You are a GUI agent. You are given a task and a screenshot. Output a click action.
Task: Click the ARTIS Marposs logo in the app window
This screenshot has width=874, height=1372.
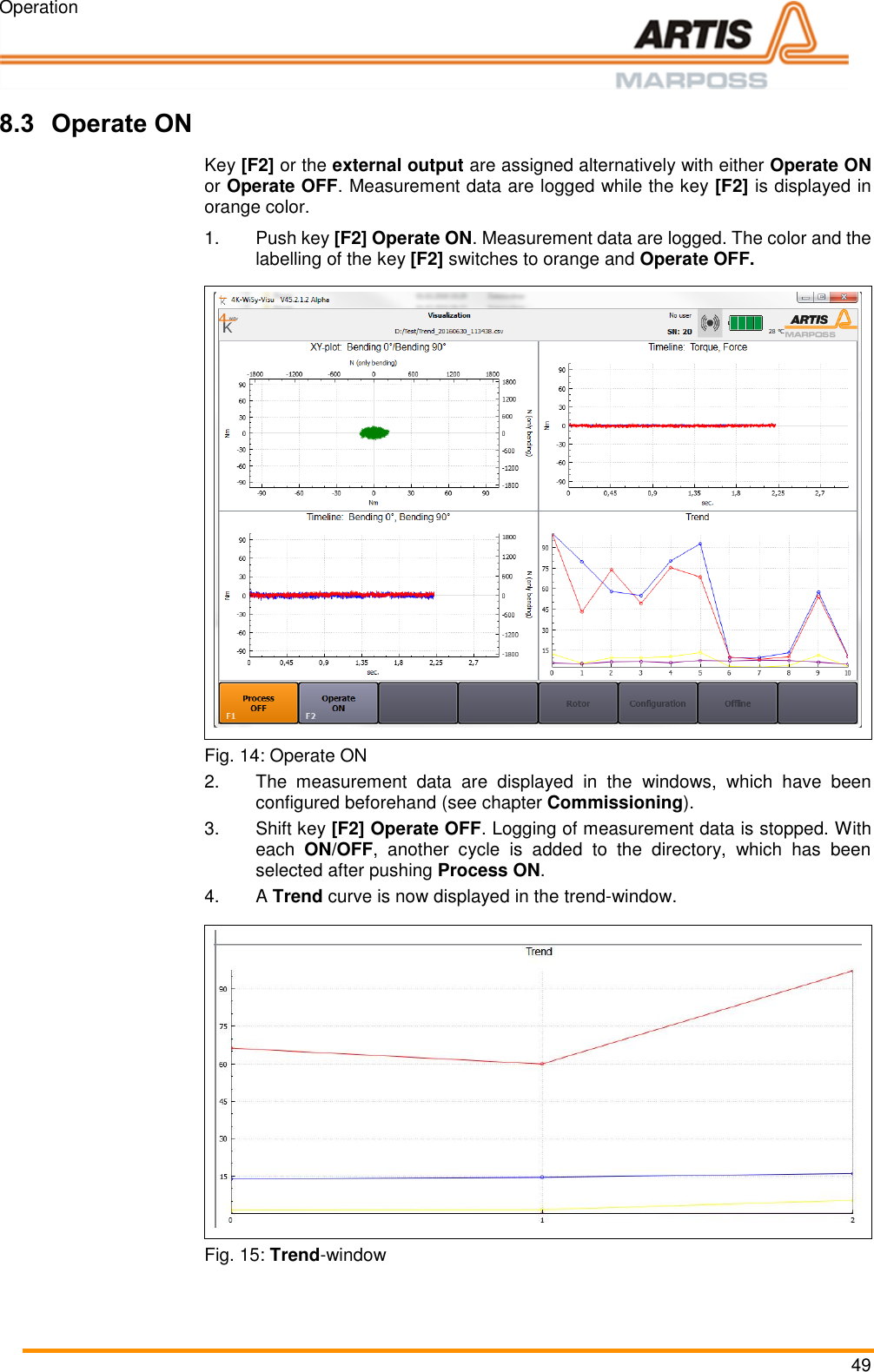tap(821, 324)
